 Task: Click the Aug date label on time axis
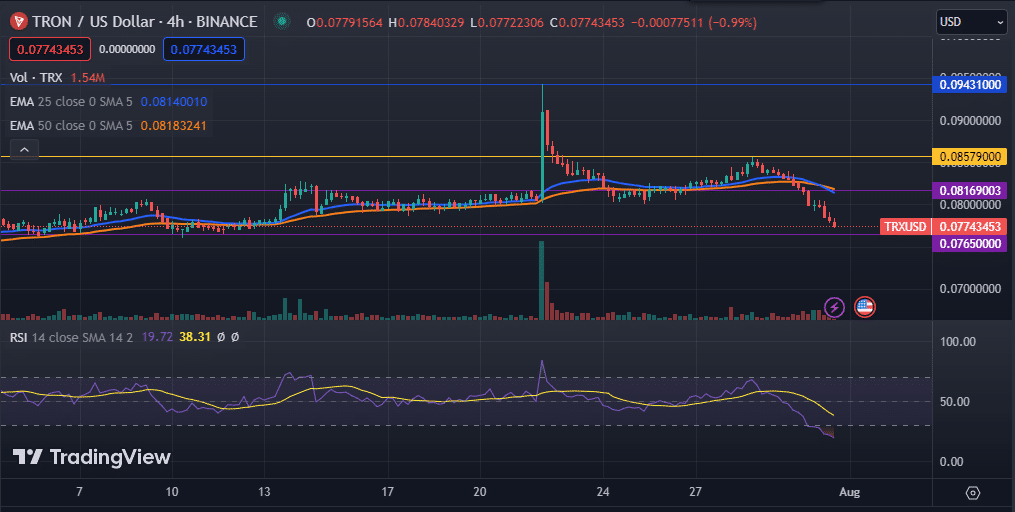coord(849,493)
